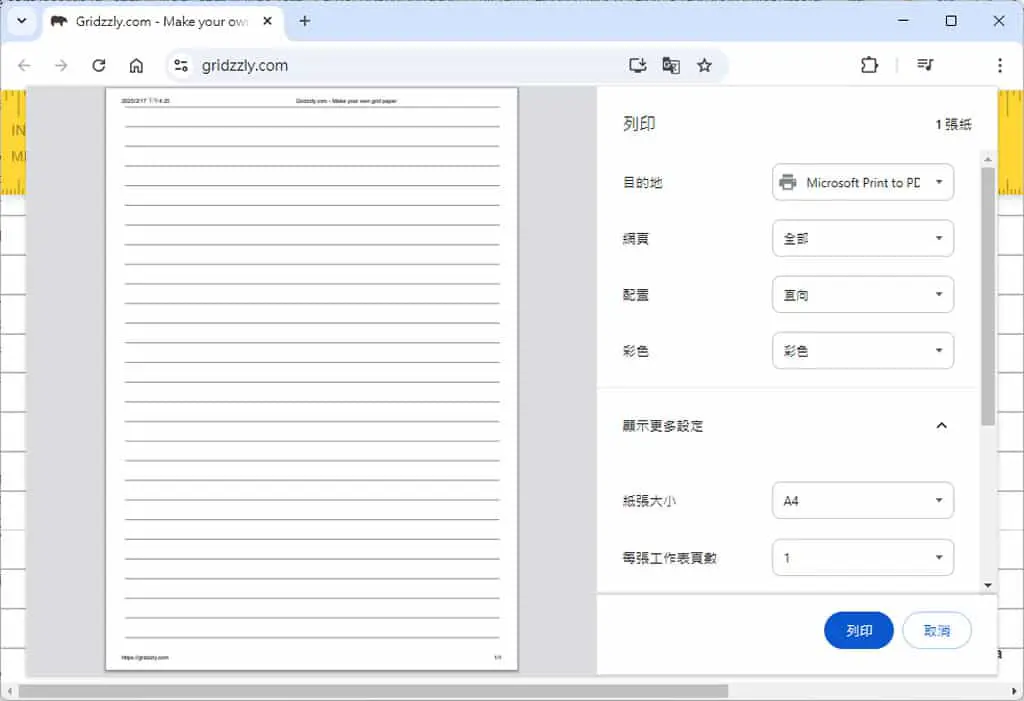
Task: Click the blue 列印 print button
Action: [x=858, y=630]
